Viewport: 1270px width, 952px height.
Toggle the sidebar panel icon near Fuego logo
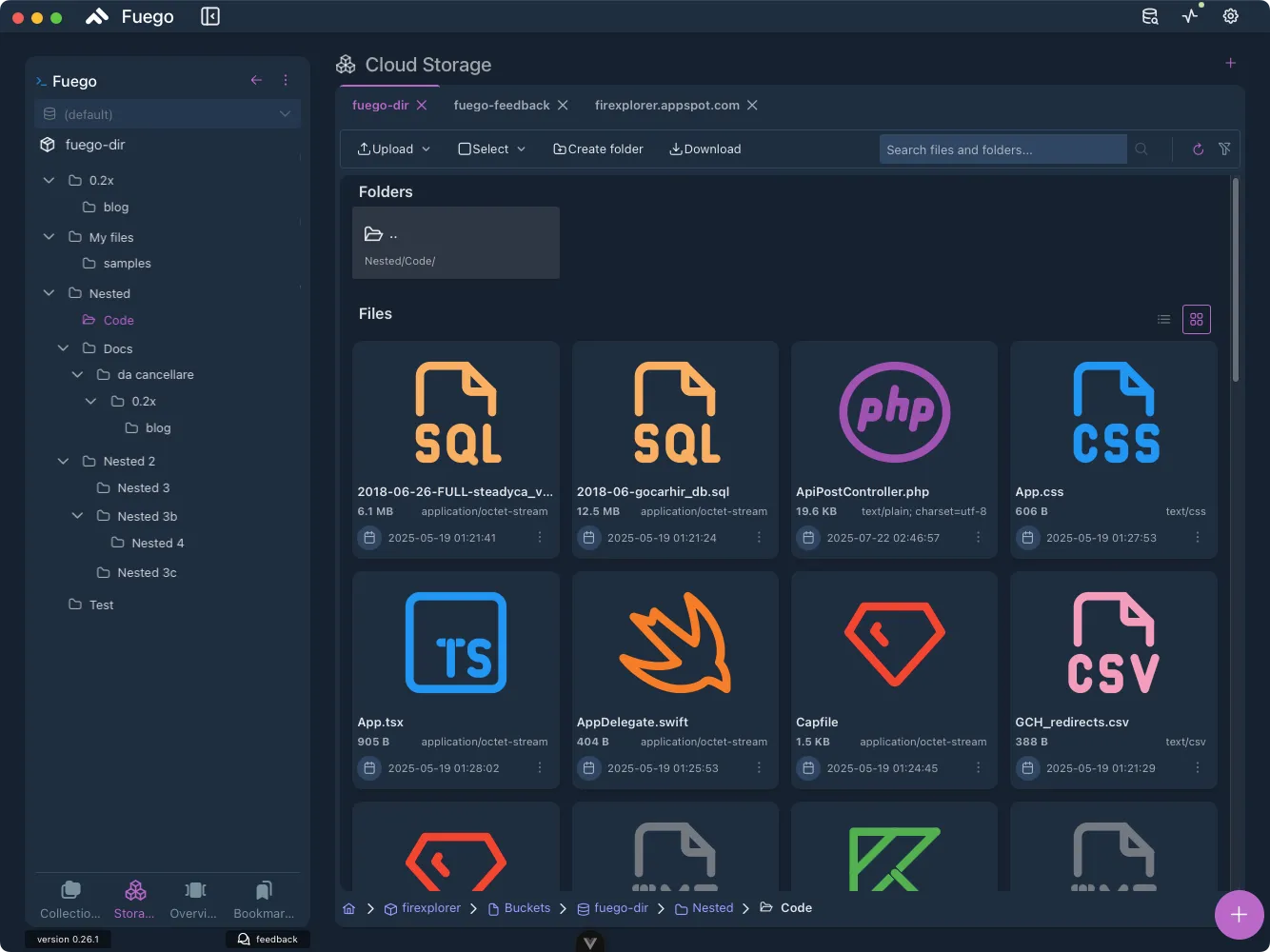[x=209, y=16]
